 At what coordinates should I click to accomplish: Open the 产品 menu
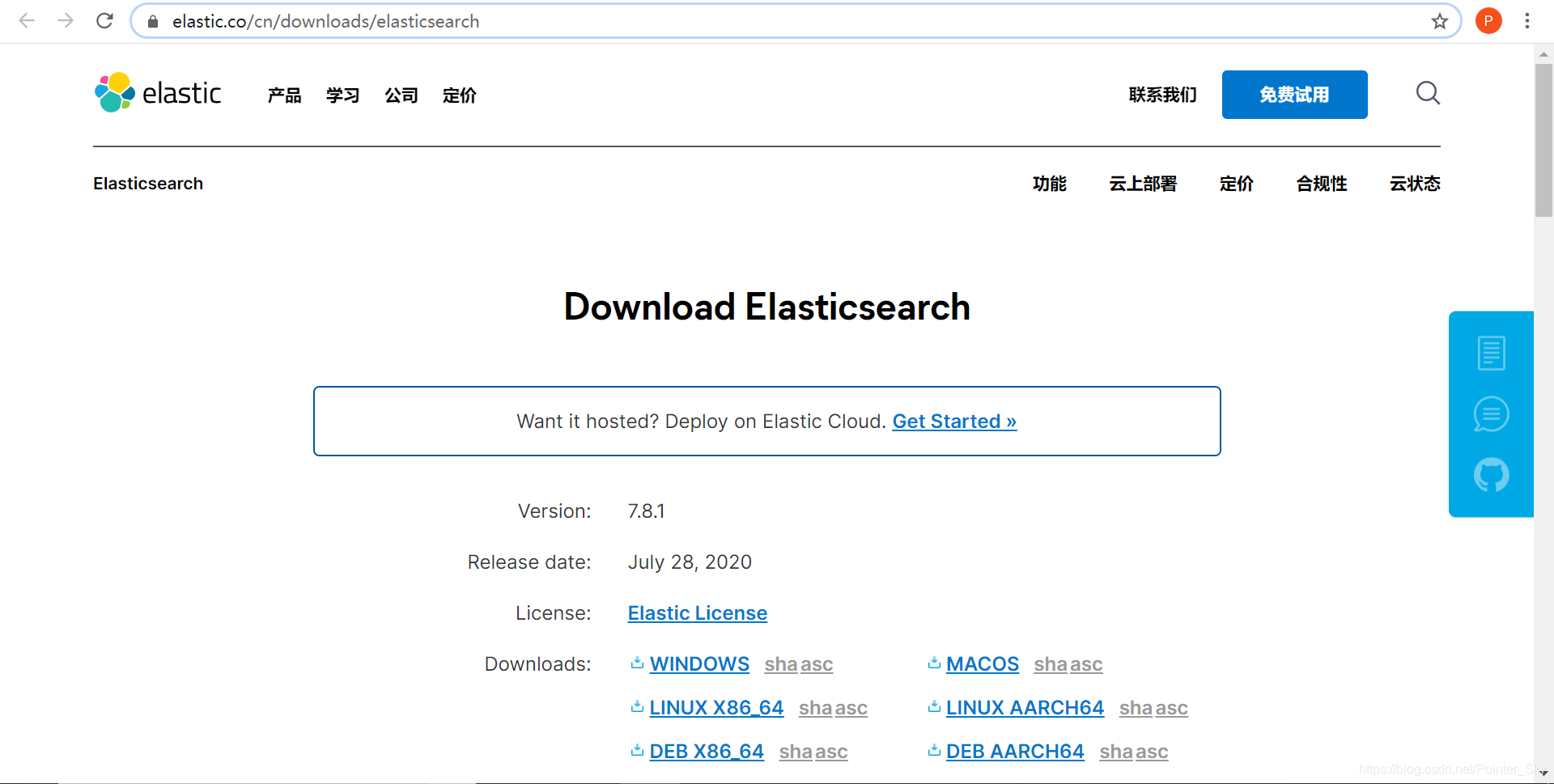[x=284, y=95]
